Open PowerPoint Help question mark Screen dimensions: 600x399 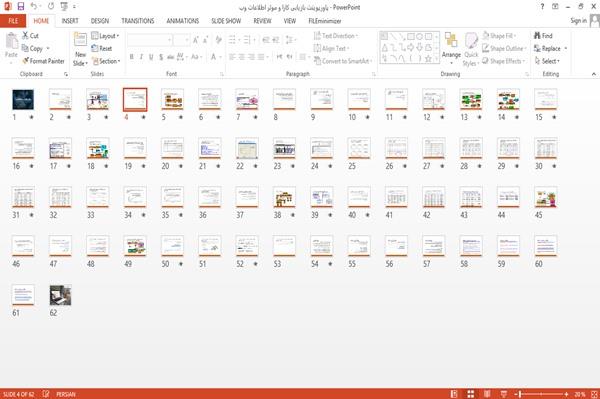[x=542, y=7]
